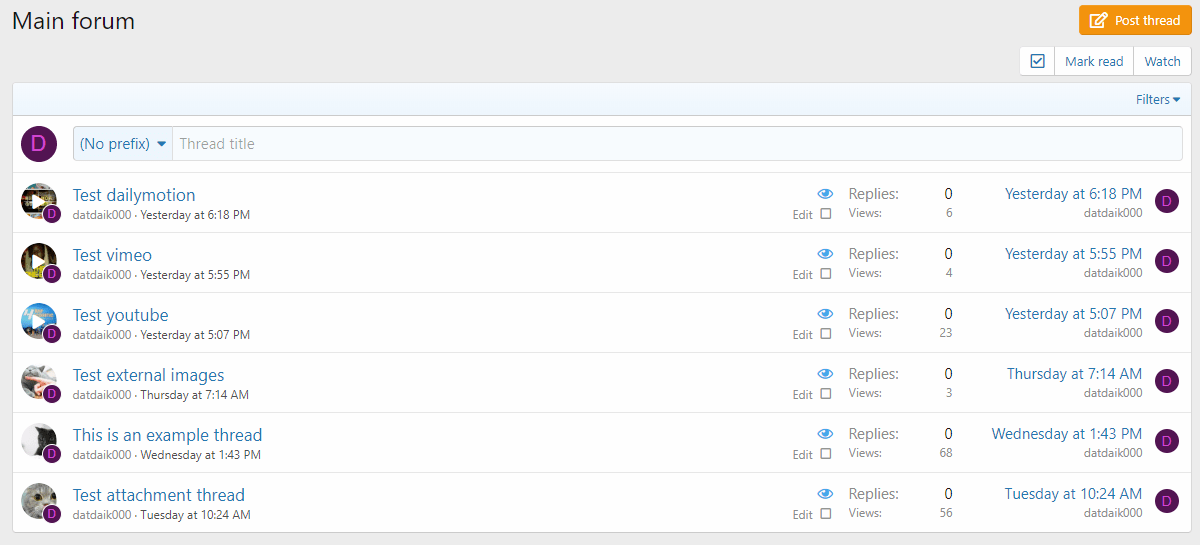Image resolution: width=1200 pixels, height=545 pixels.
Task: Click the Watch button
Action: (x=1162, y=61)
